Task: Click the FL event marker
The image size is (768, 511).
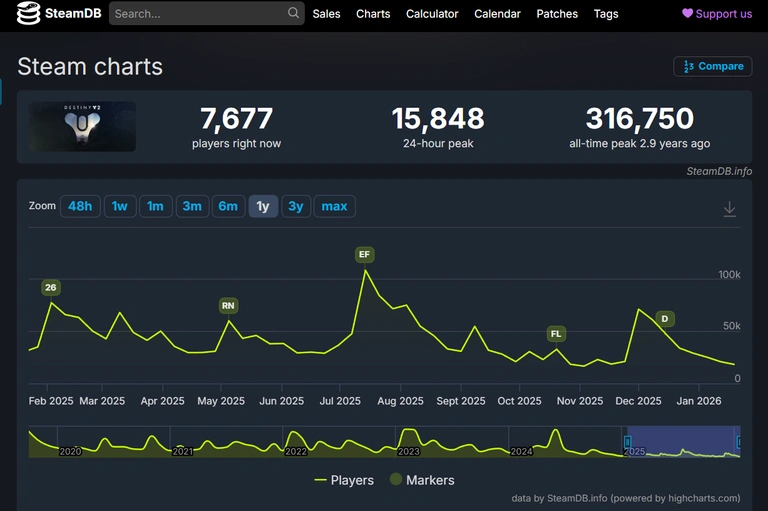Action: tap(556, 333)
